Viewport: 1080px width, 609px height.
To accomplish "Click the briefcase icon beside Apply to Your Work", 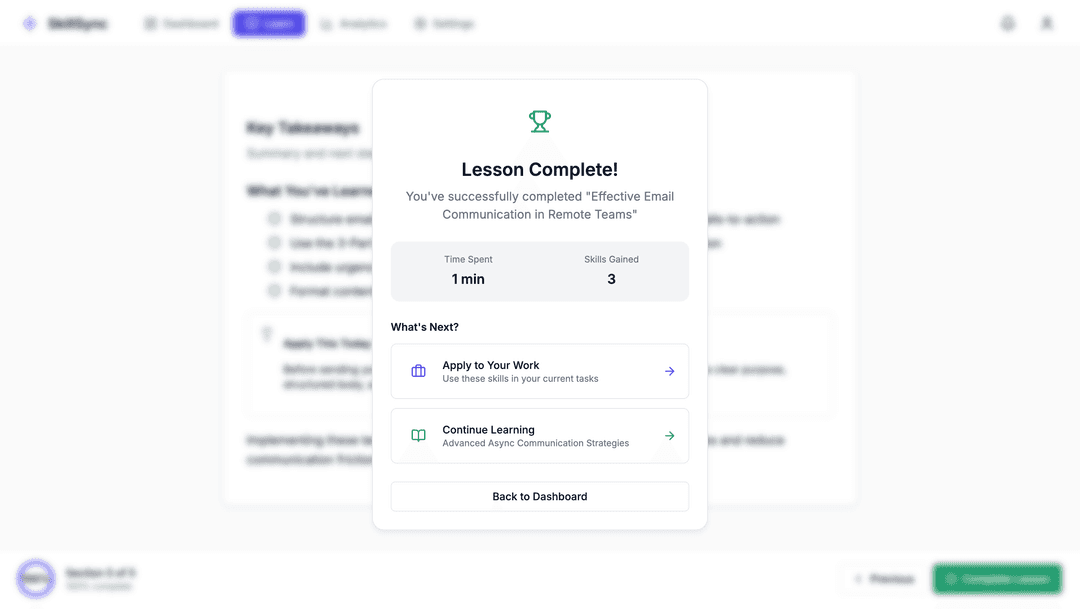I will 418,371.
